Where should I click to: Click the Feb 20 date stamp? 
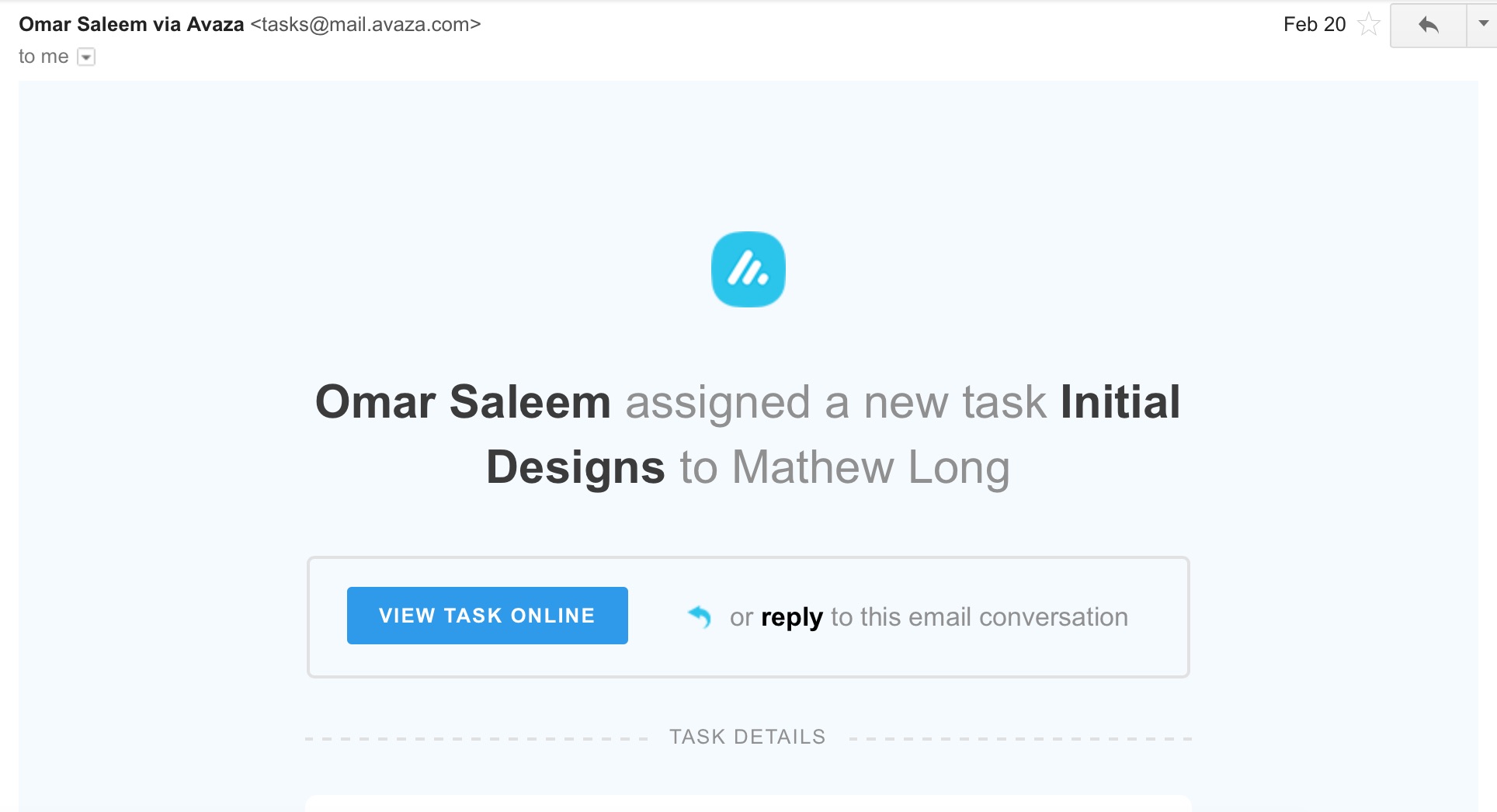tap(1314, 24)
